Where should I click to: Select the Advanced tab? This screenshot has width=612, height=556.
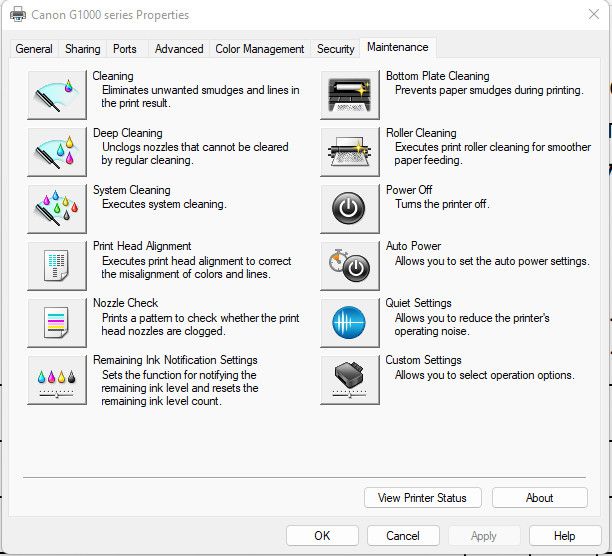coord(179,49)
